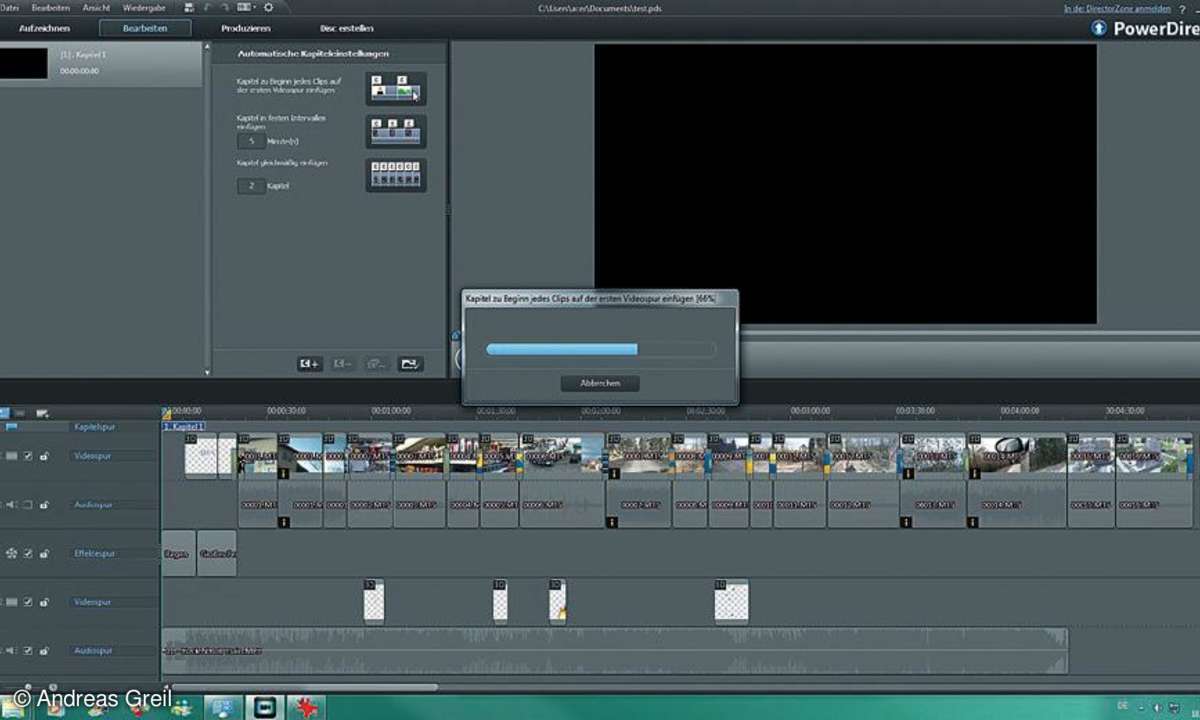Viewport: 1200px width, 720px height.
Task: Click the redo arrow in the top toolbar
Action: [225, 7]
